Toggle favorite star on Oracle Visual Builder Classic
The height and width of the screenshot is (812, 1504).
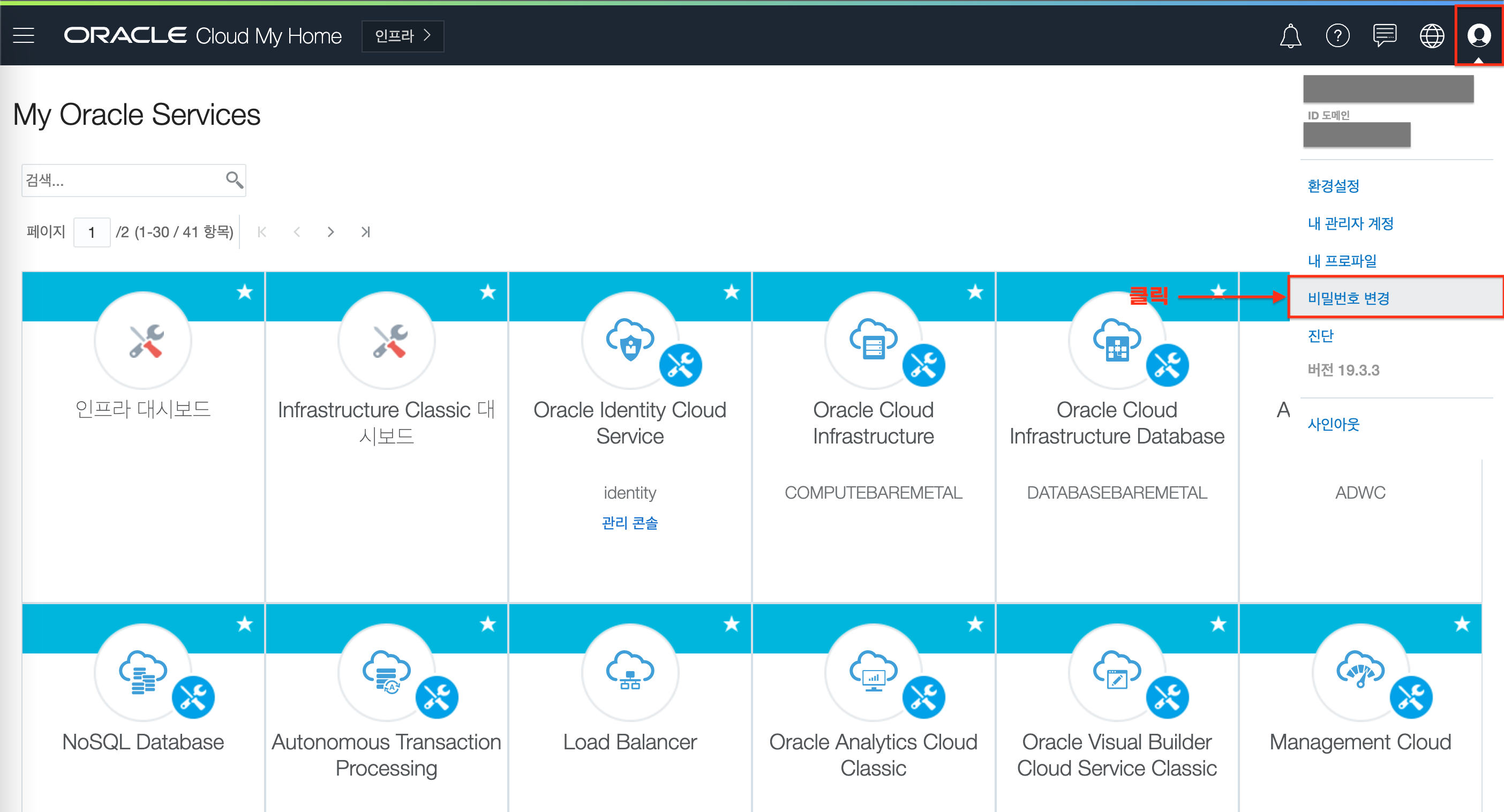1219,624
